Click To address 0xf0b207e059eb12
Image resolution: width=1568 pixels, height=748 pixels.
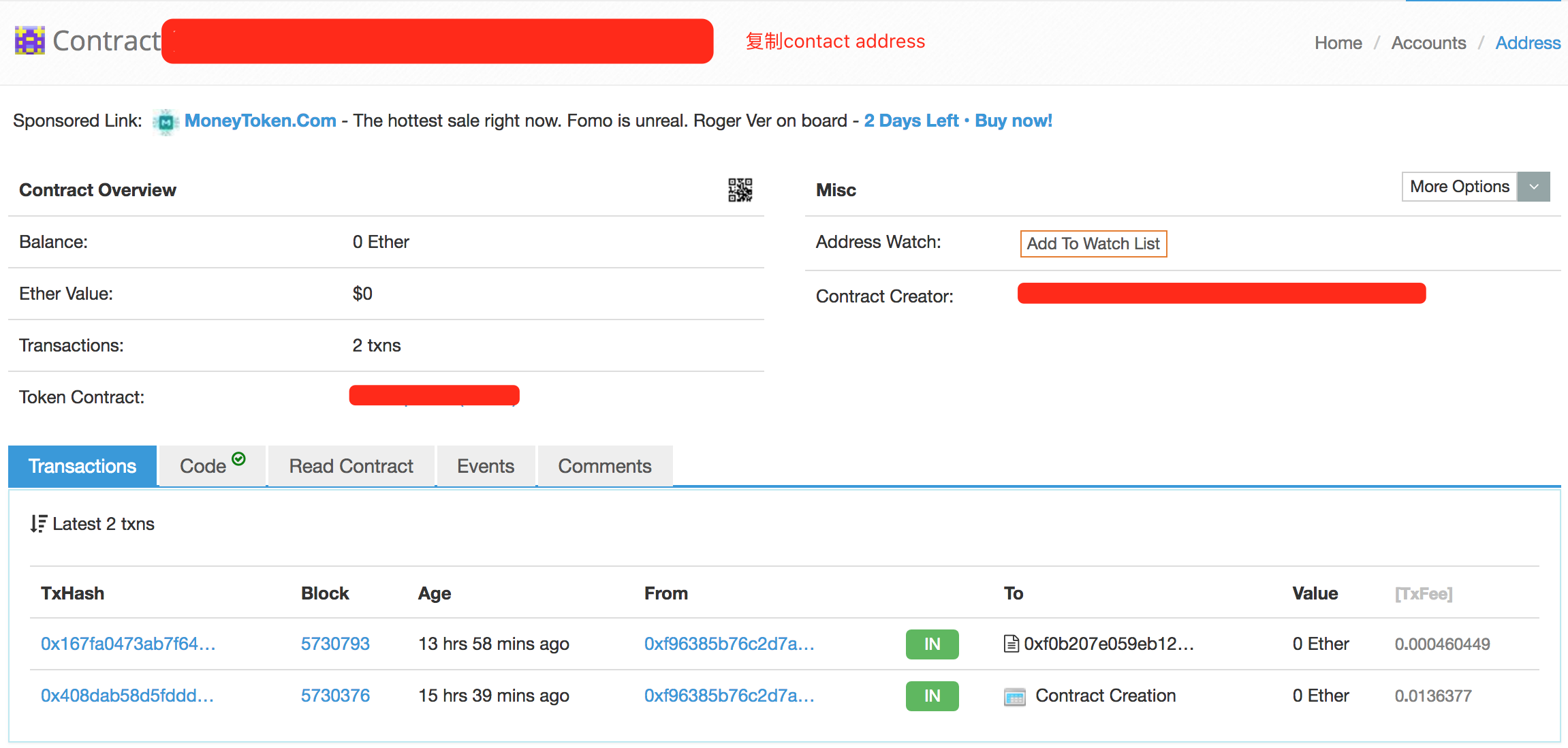1109,644
